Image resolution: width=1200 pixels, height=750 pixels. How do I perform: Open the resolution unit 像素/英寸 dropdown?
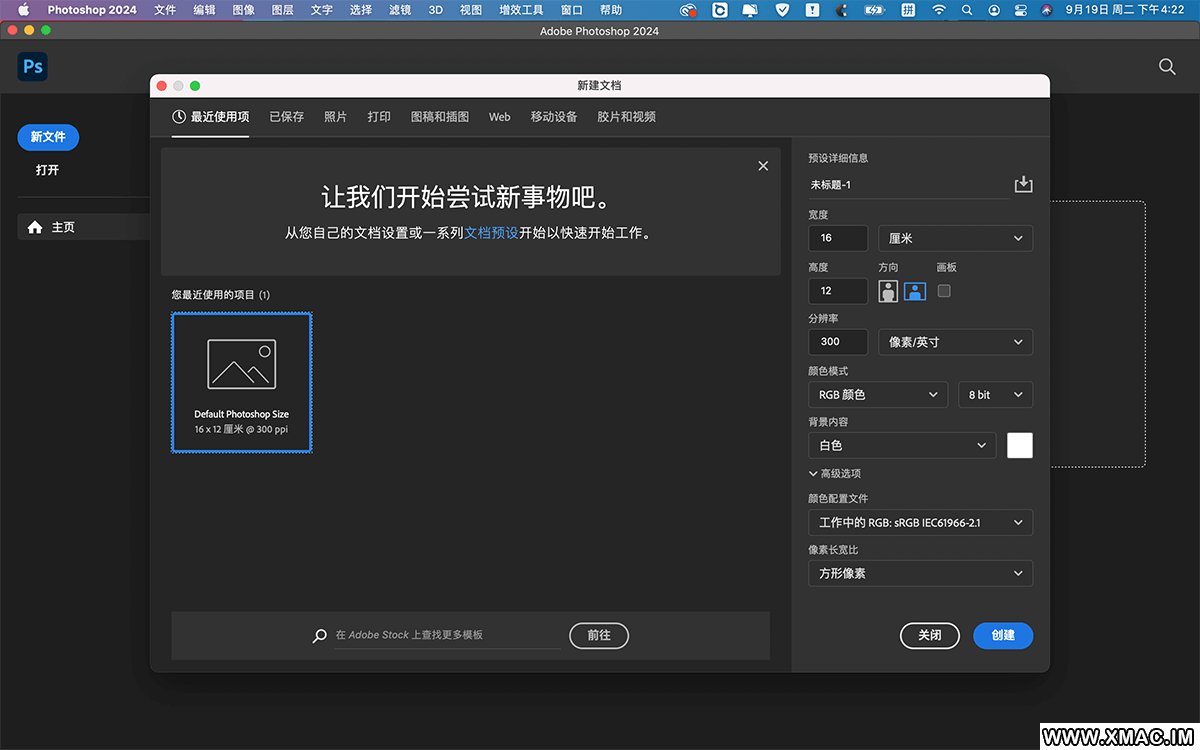tap(955, 342)
